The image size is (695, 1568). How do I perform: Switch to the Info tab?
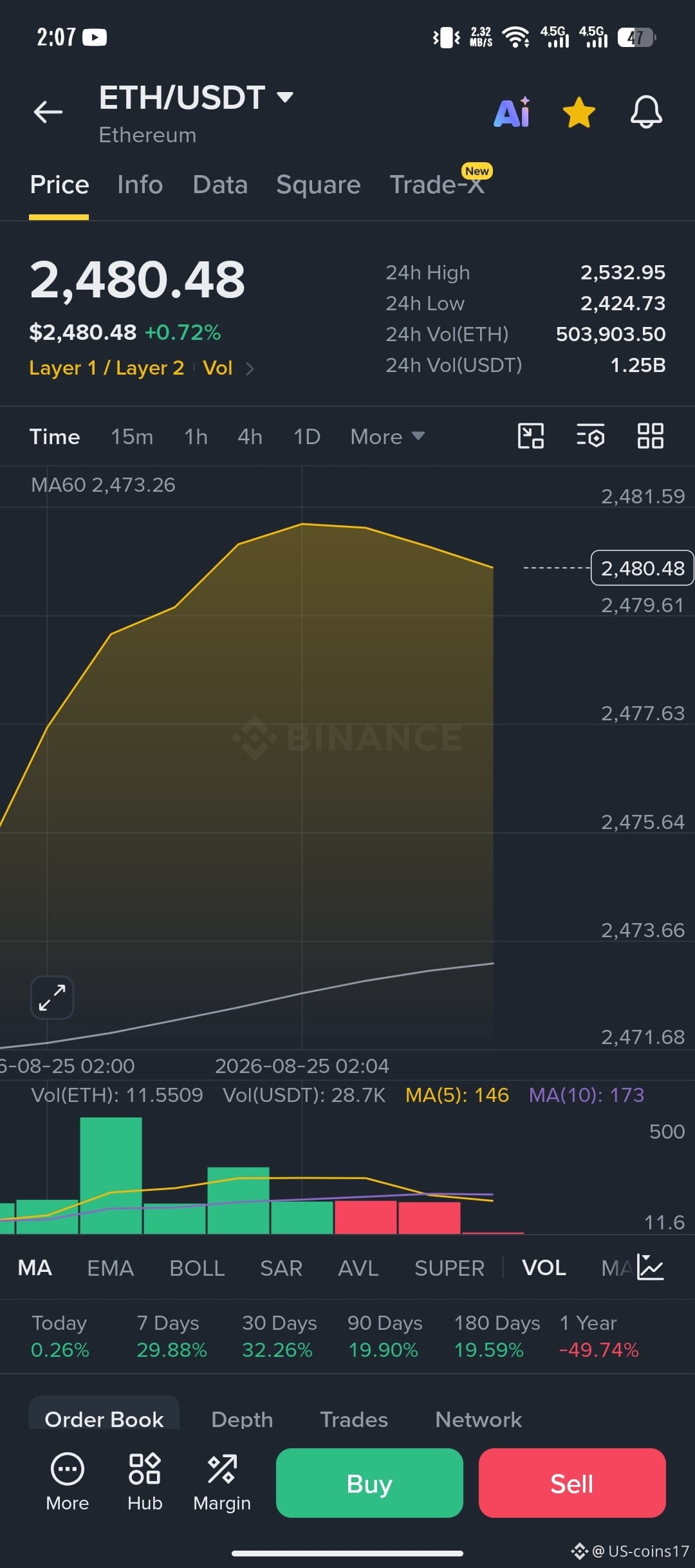tap(140, 185)
